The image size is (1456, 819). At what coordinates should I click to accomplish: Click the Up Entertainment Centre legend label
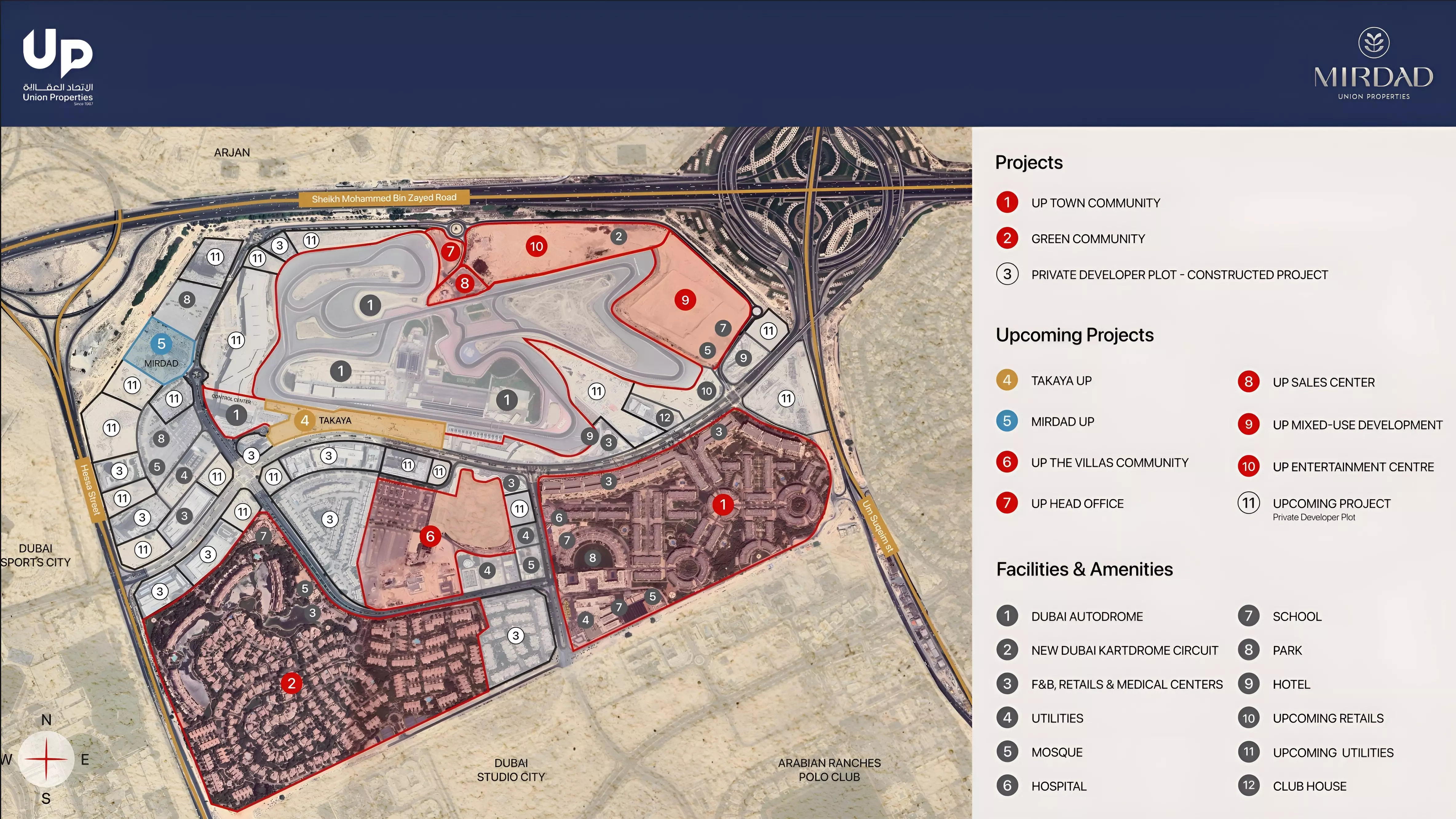1353,467
